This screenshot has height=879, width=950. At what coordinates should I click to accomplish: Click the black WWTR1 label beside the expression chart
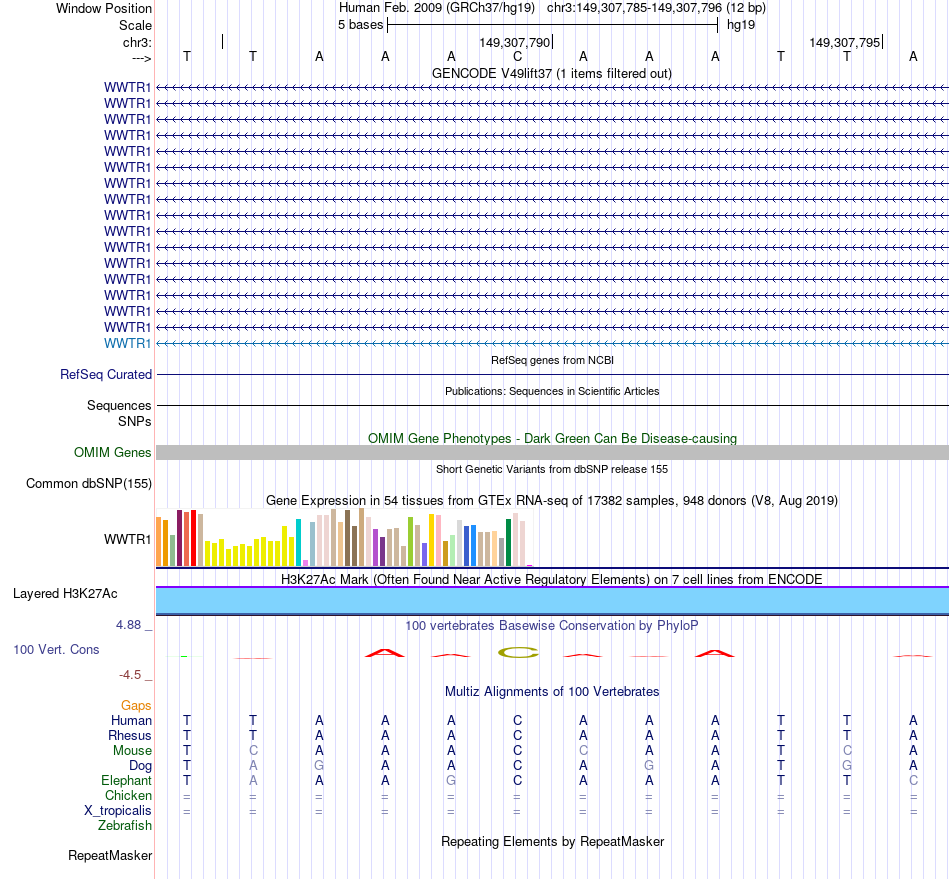[x=127, y=539]
